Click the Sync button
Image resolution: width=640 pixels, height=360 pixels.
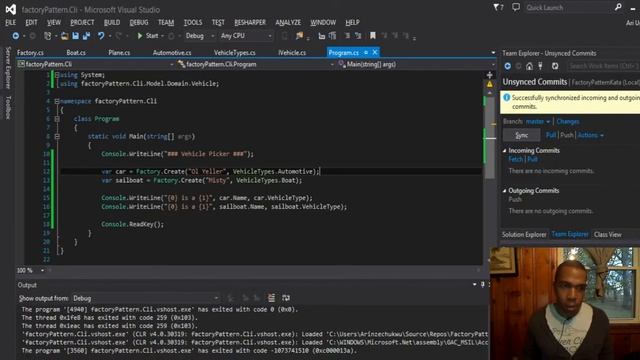point(522,135)
